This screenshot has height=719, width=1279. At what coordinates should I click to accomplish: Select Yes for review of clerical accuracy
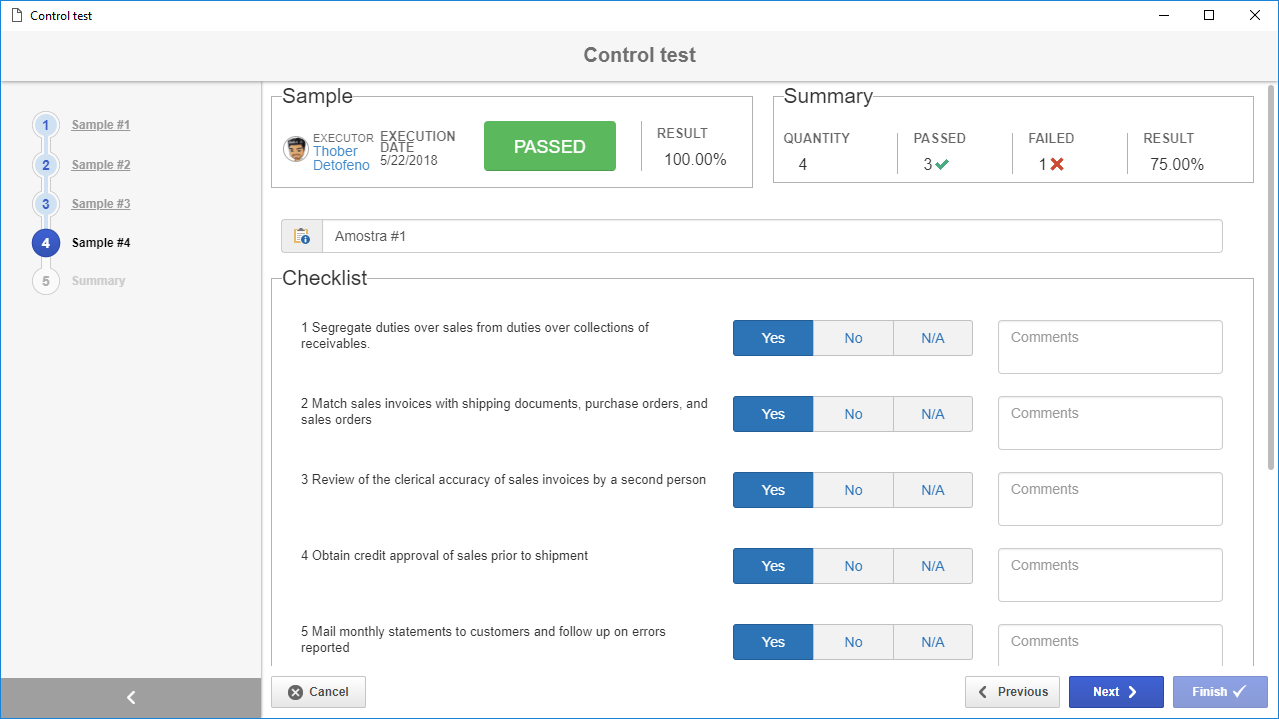click(x=773, y=490)
